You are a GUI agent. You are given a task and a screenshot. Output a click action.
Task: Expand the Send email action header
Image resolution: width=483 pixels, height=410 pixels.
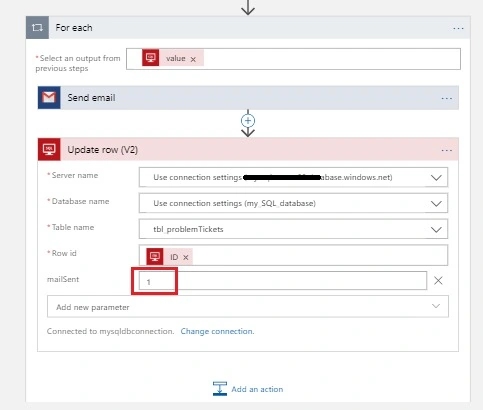pos(248,98)
